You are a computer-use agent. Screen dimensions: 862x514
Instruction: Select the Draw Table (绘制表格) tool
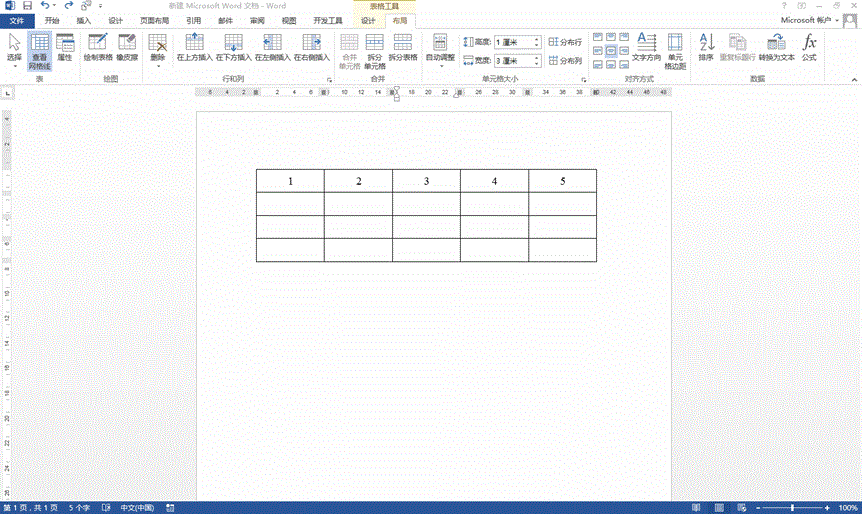[98, 48]
